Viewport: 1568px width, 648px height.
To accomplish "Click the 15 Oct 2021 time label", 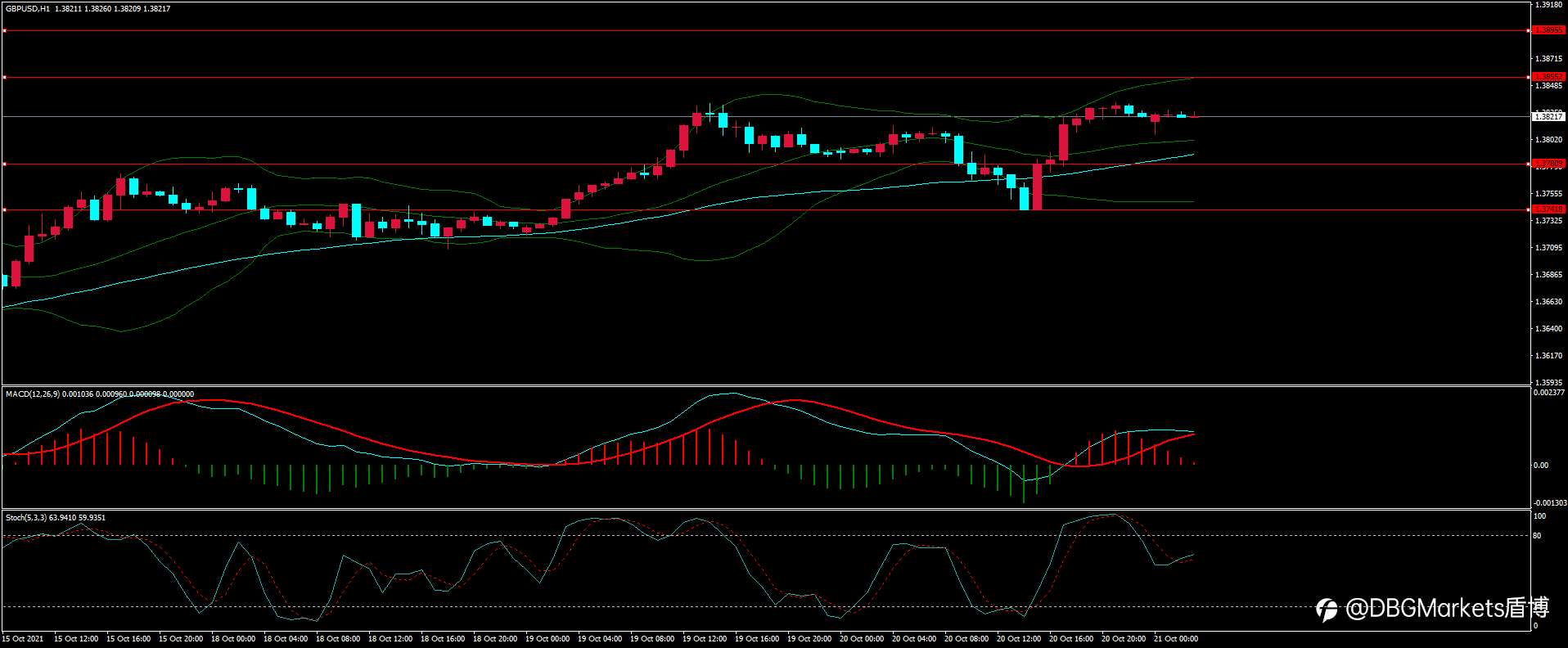I will point(23,639).
